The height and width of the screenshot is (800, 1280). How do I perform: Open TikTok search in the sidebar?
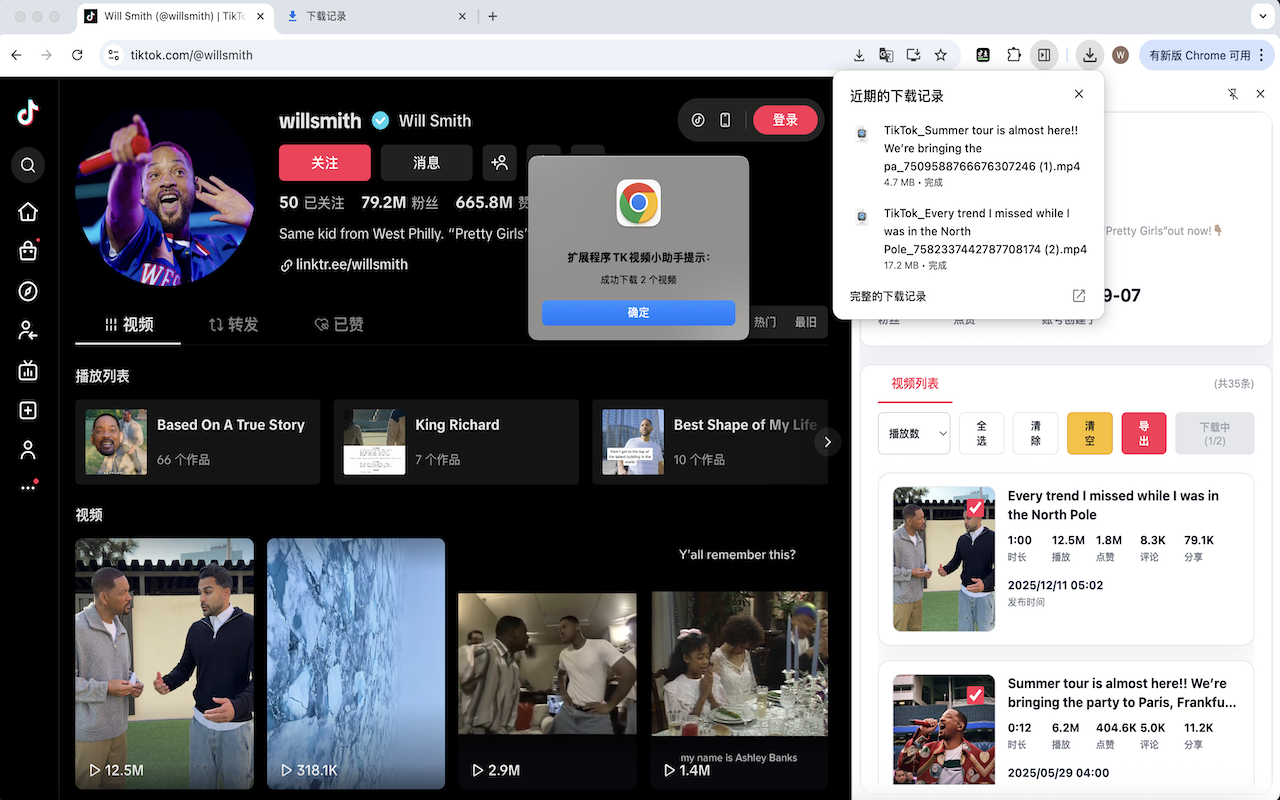point(28,165)
